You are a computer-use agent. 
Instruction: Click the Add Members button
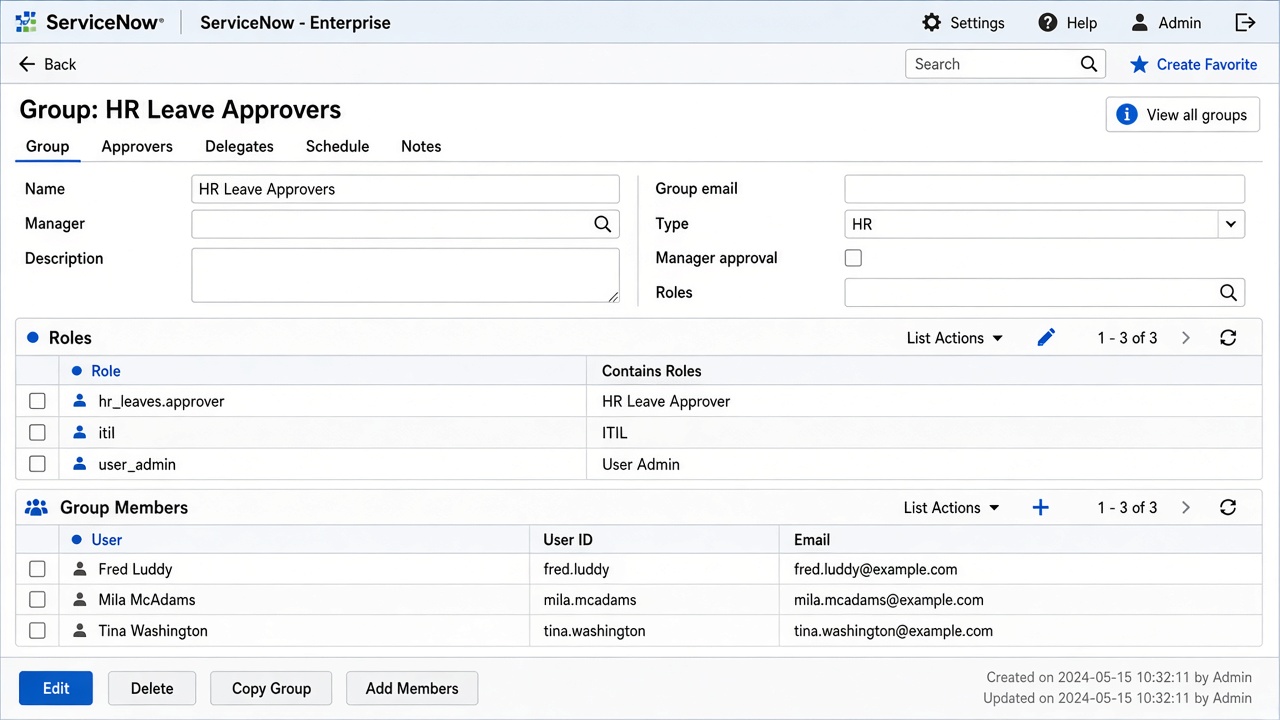click(412, 688)
